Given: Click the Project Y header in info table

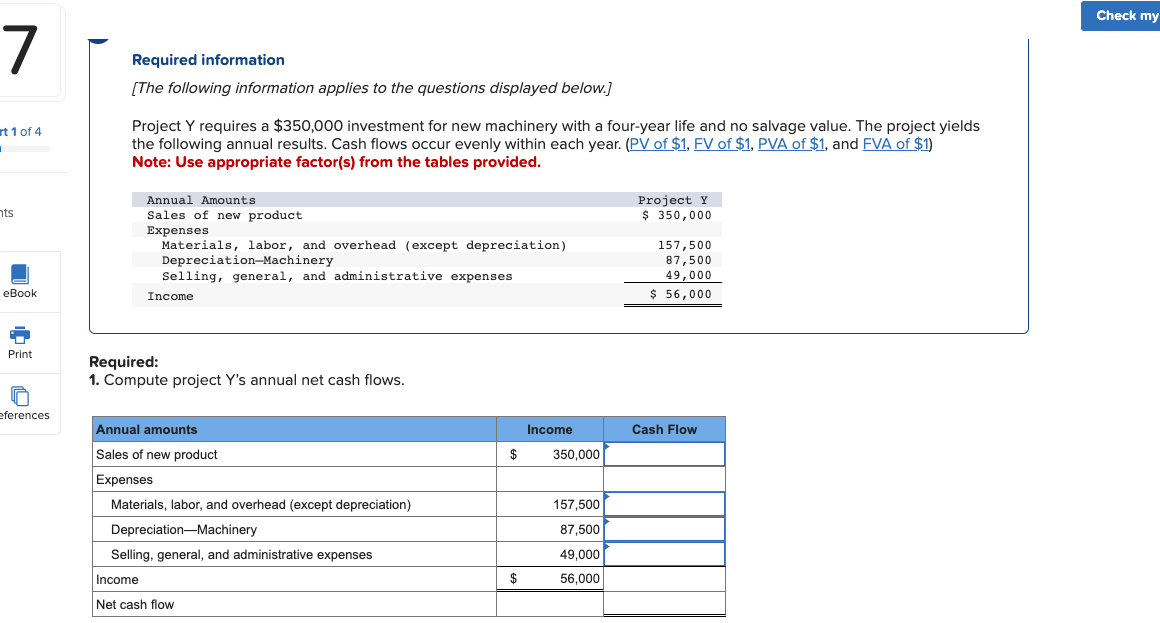Looking at the screenshot, I should pos(672,201).
